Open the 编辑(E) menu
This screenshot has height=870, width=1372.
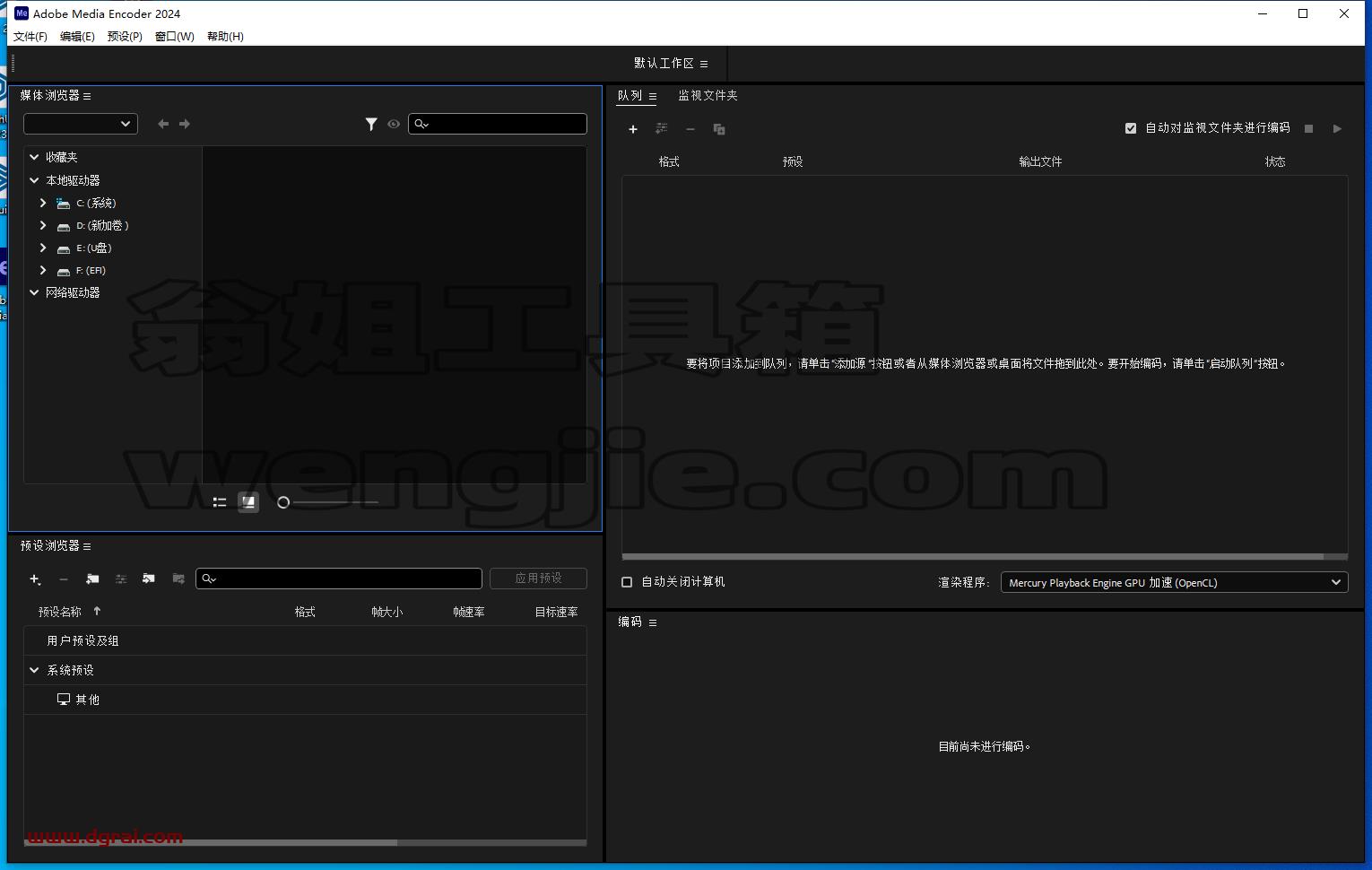click(x=77, y=37)
